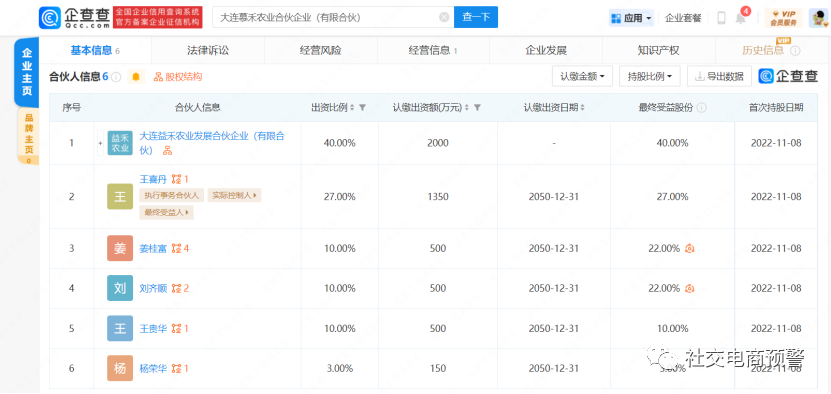Switch to the 知识产权 tab
The height and width of the screenshot is (394, 831).
tap(658, 50)
